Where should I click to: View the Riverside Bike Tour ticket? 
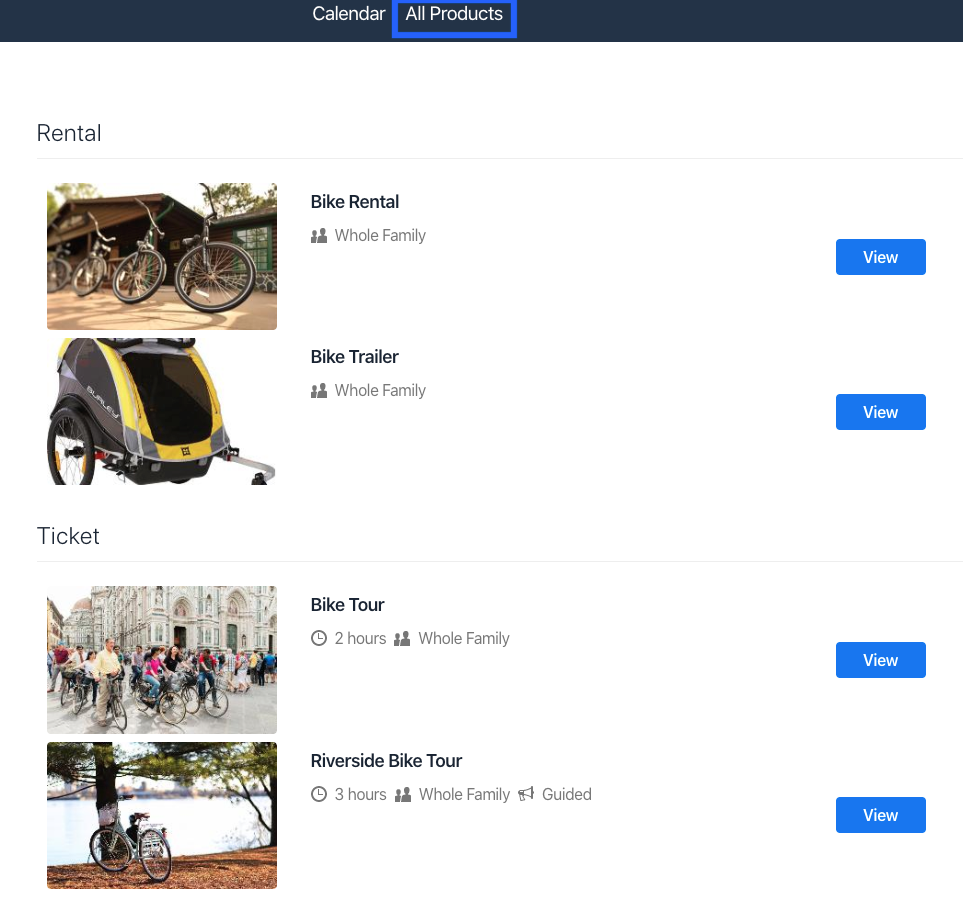click(x=880, y=815)
